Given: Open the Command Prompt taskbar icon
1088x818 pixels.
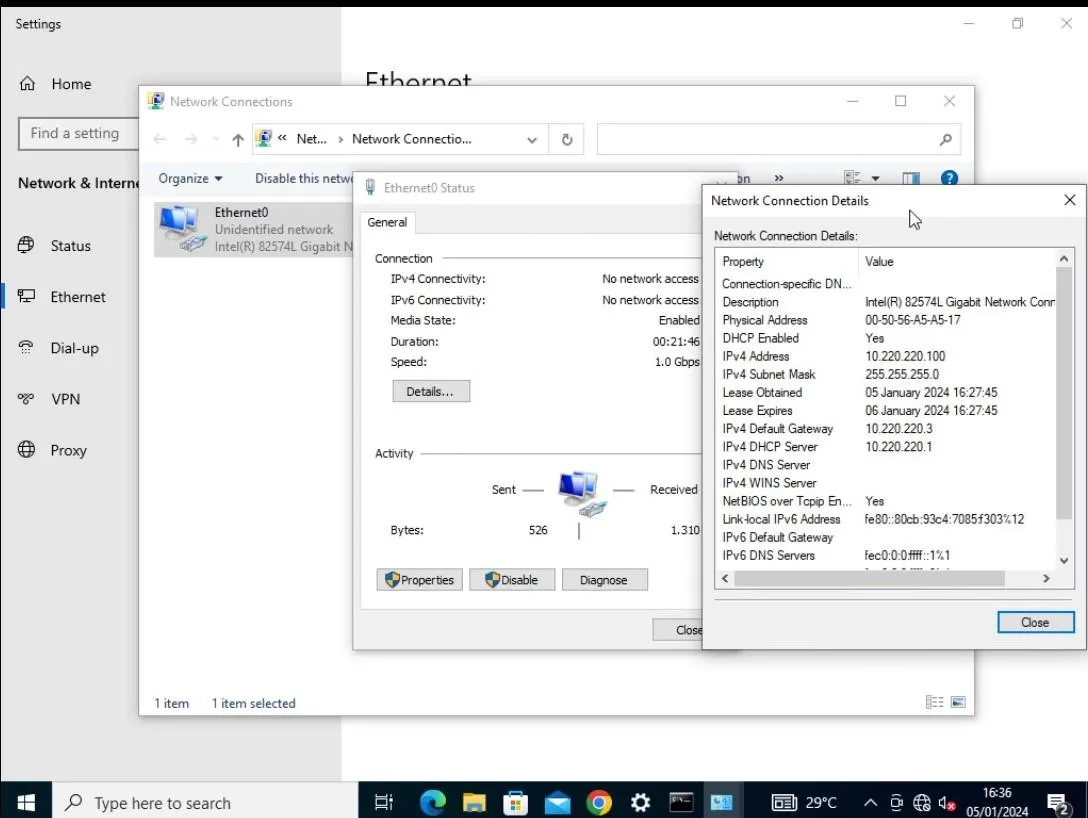Looking at the screenshot, I should tap(681, 801).
